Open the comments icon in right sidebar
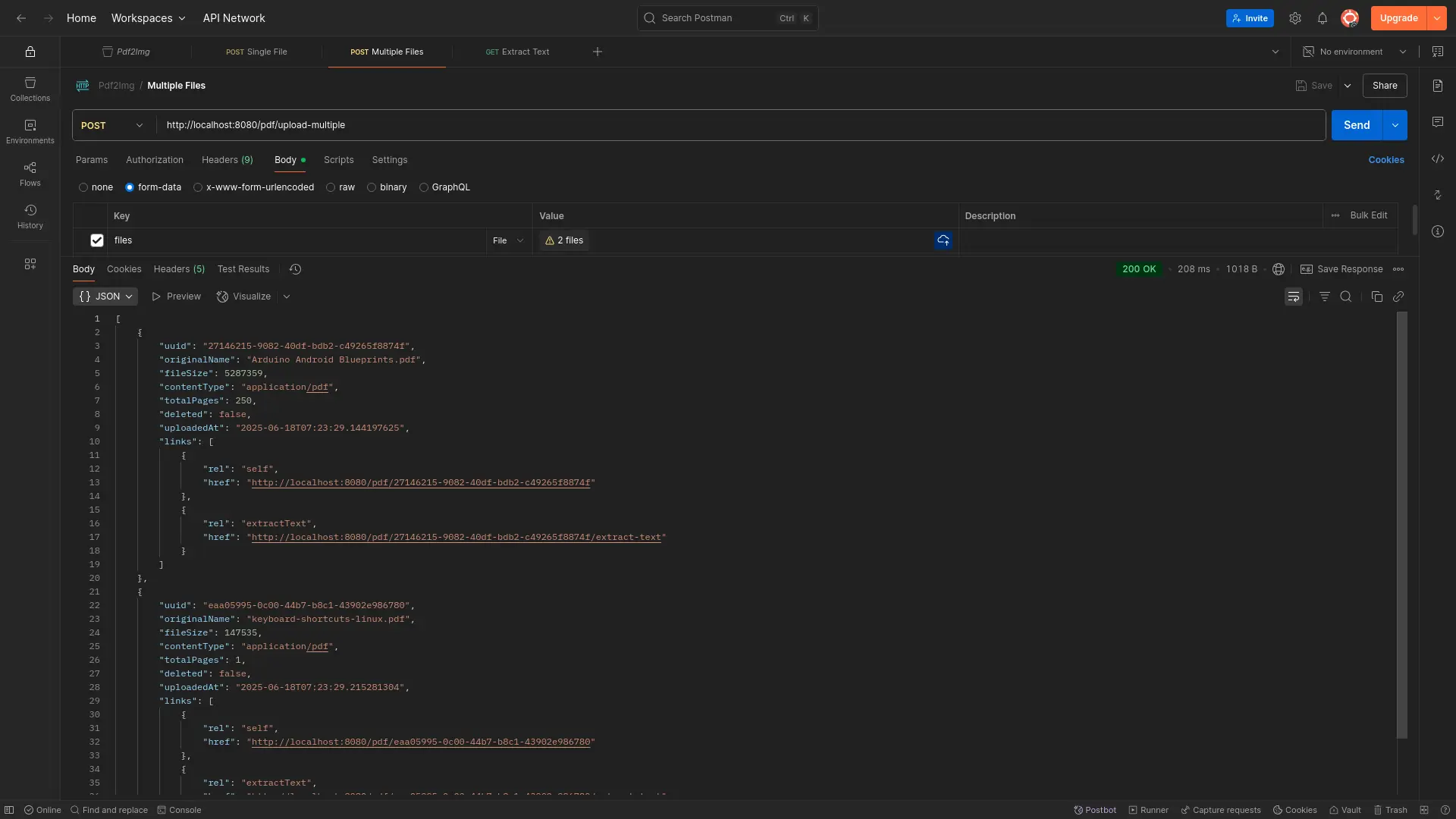This screenshot has height=819, width=1456. (x=1438, y=122)
